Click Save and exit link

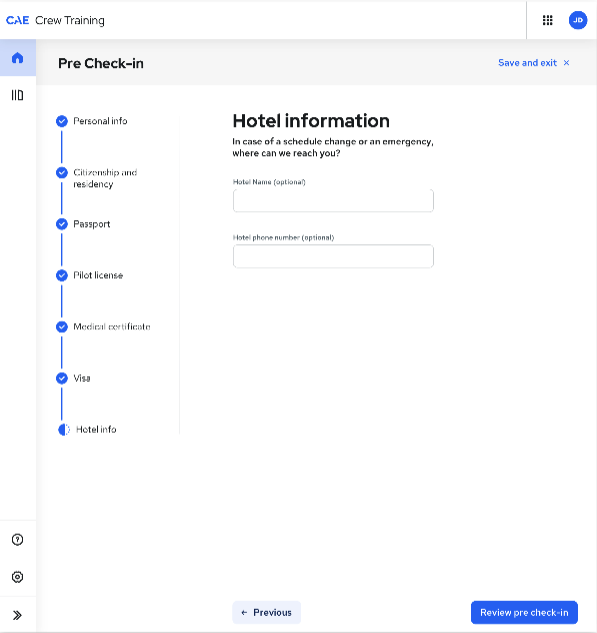tap(527, 63)
